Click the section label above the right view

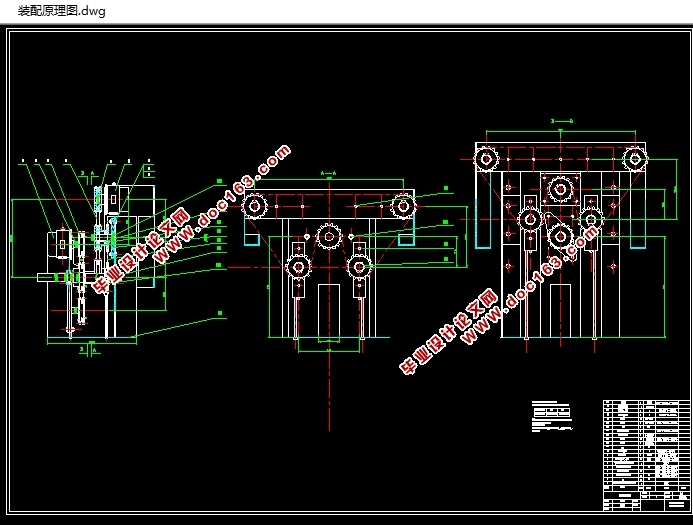click(560, 120)
